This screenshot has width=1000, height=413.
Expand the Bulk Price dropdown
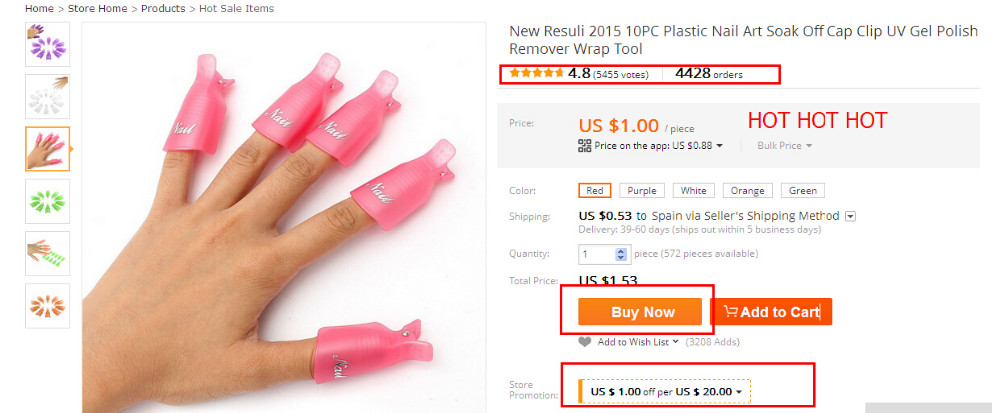tap(784, 146)
